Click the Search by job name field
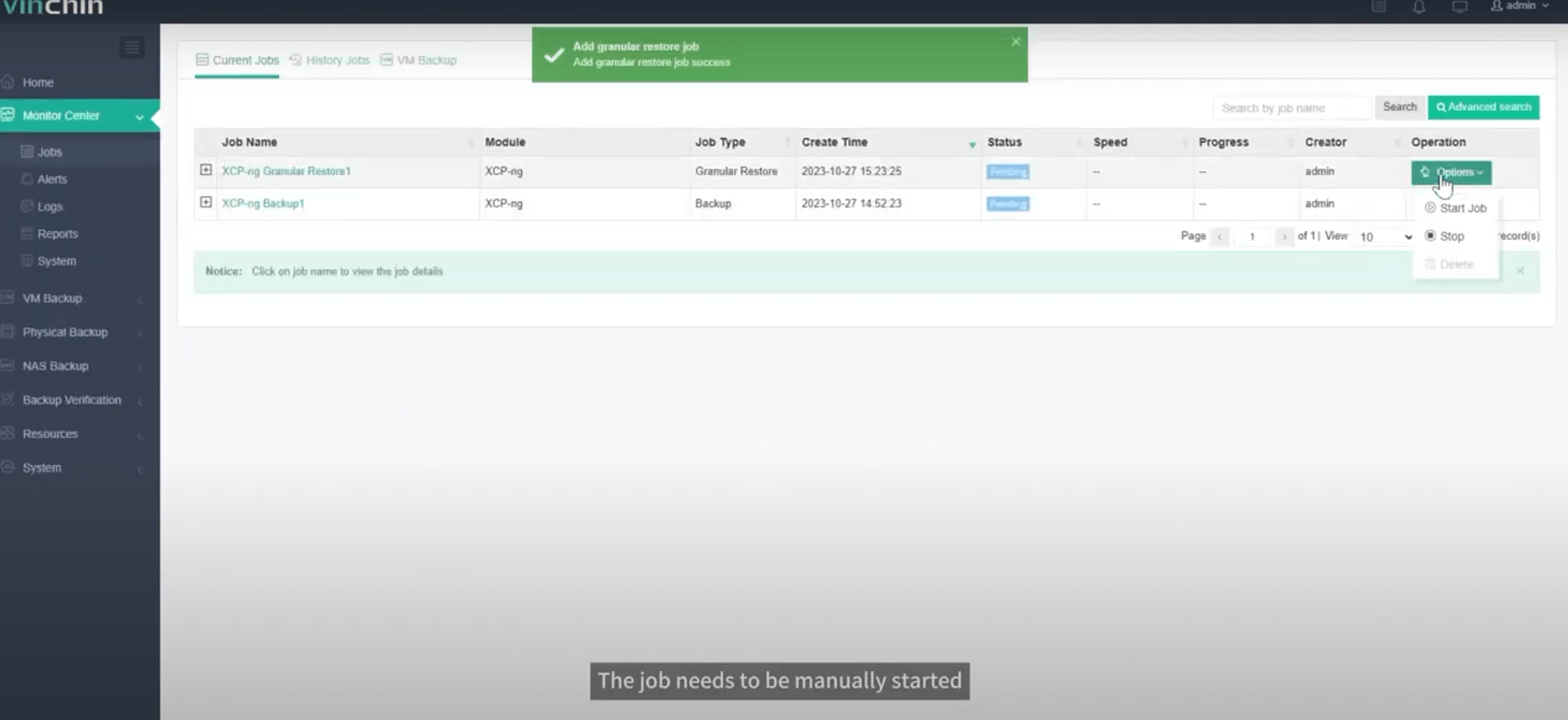The image size is (1568, 720). coord(1292,108)
